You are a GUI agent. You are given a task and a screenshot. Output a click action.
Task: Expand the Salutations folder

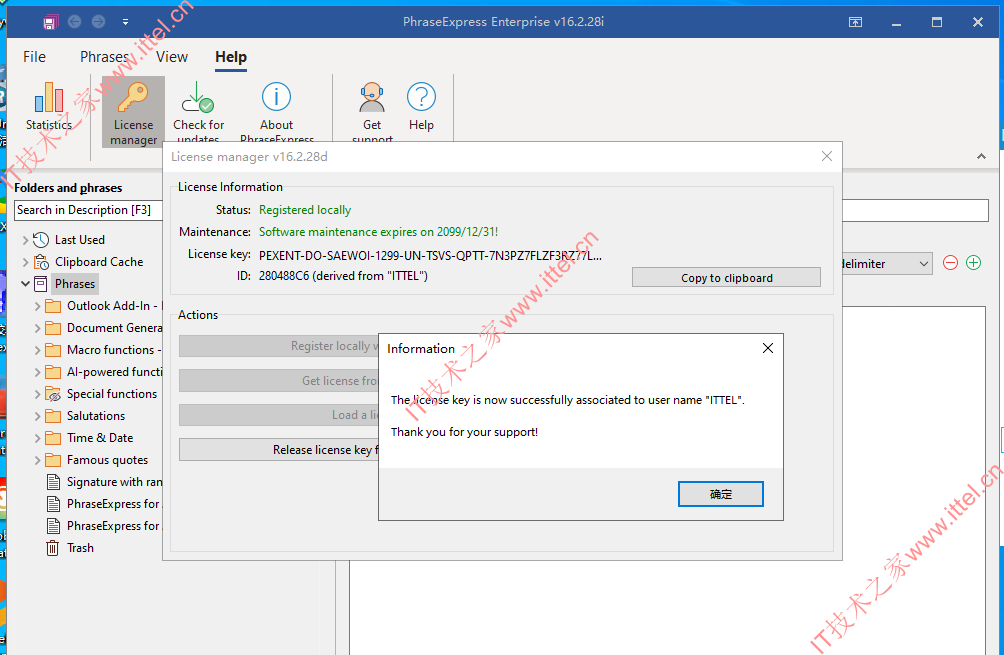[x=37, y=416]
